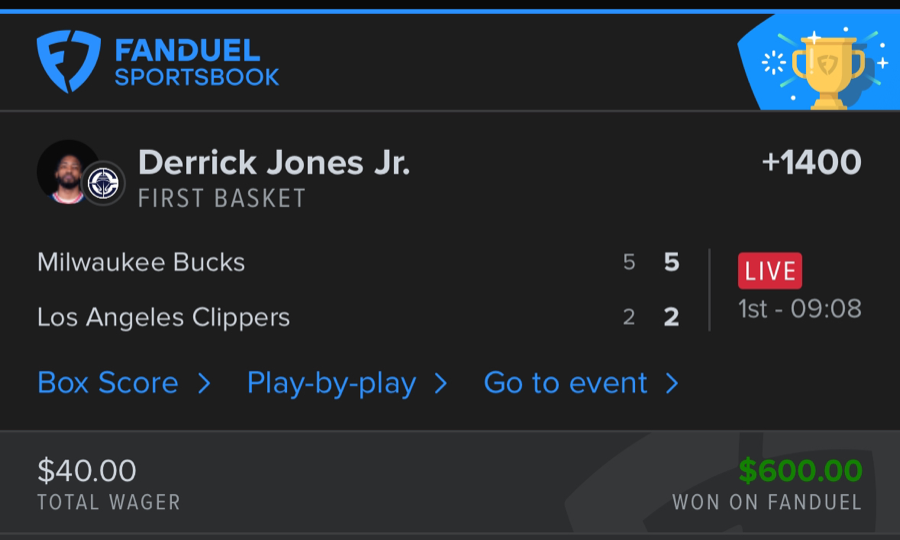Click the $600.00 winnings amount
900x540 pixels.
[800, 470]
